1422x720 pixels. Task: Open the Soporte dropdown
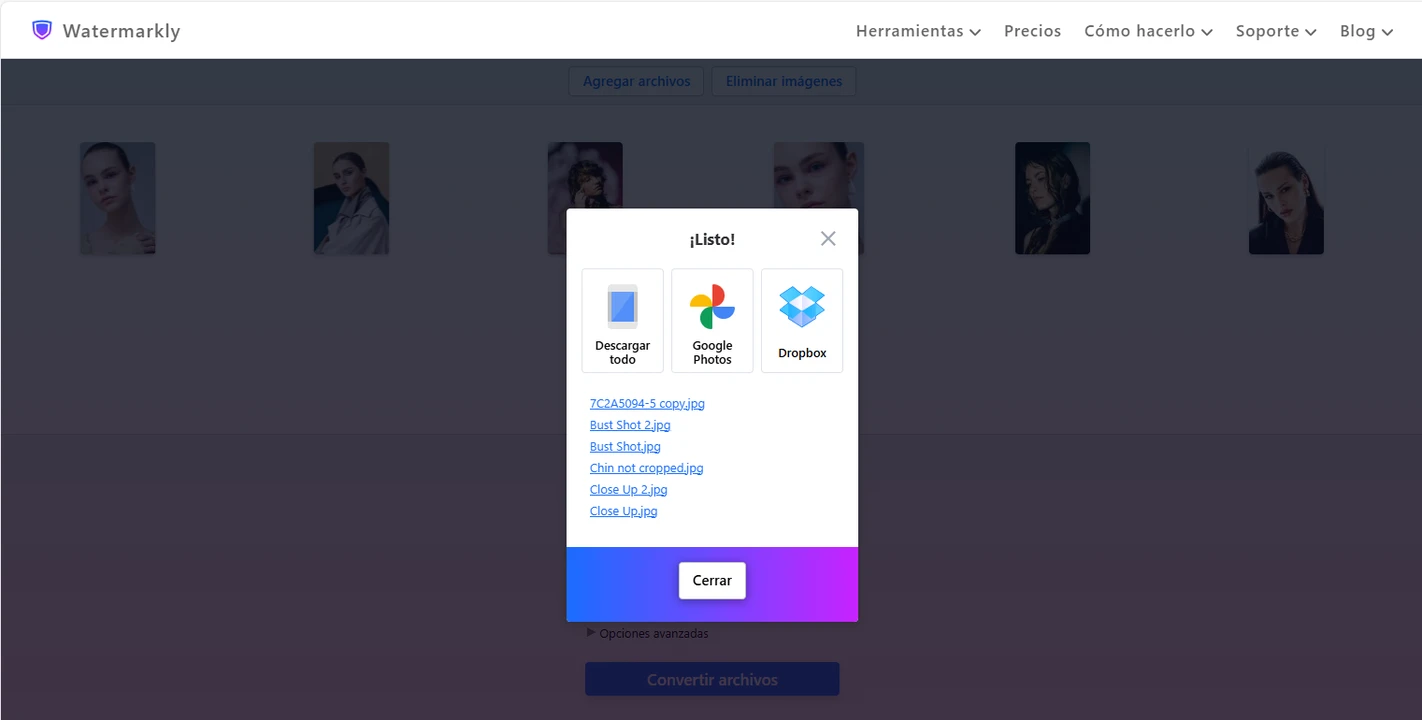[x=1275, y=31]
